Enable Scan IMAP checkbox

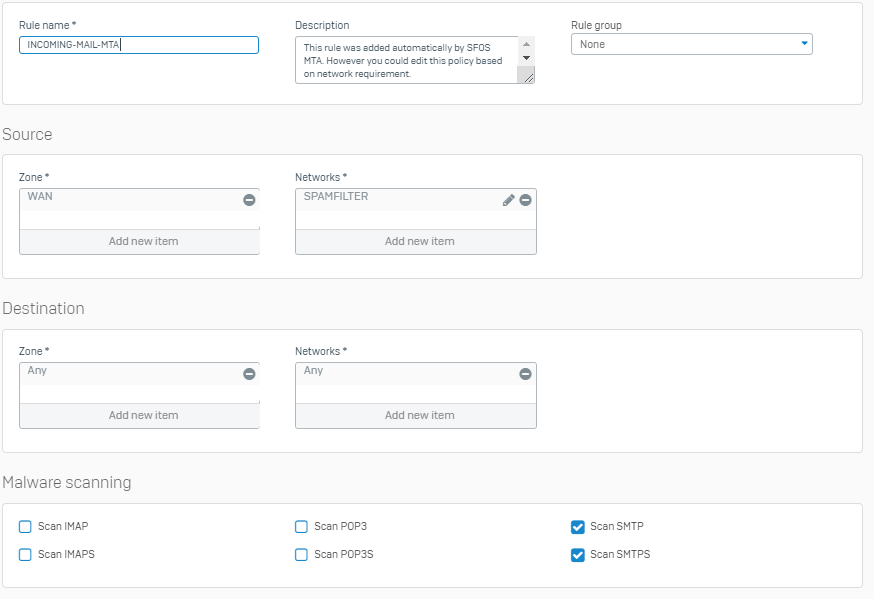26,527
